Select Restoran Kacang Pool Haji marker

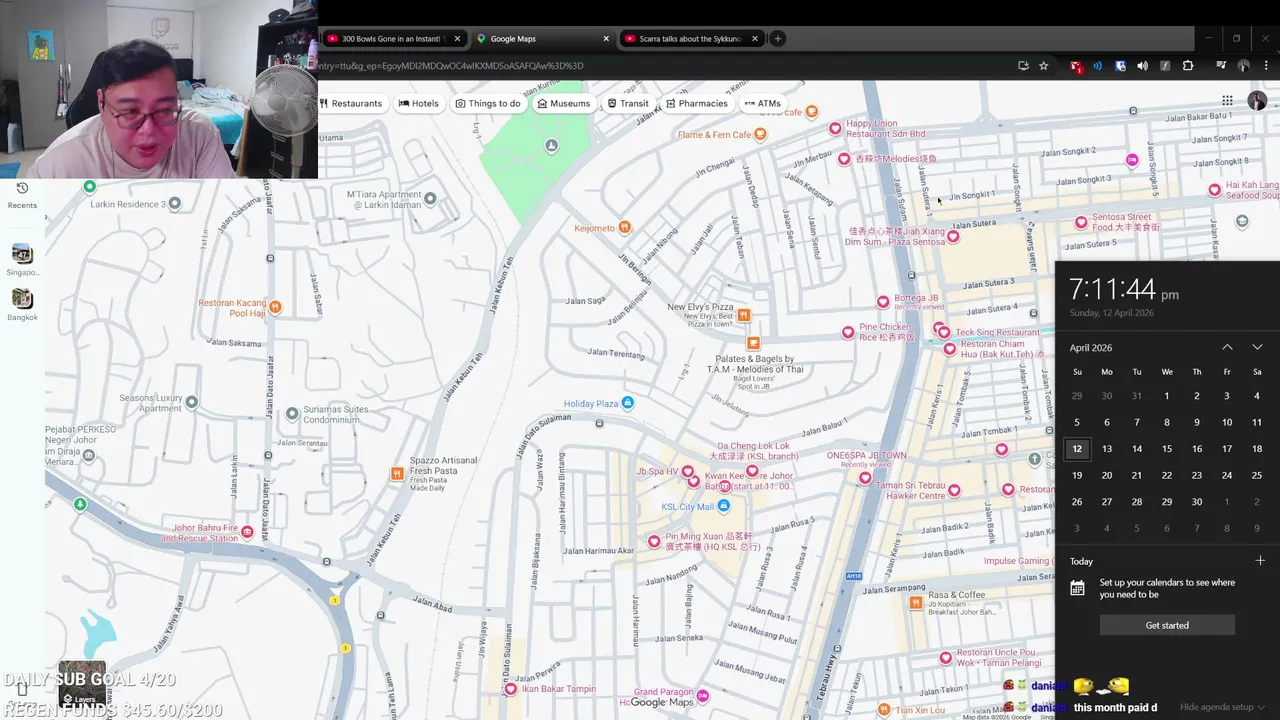click(x=275, y=307)
